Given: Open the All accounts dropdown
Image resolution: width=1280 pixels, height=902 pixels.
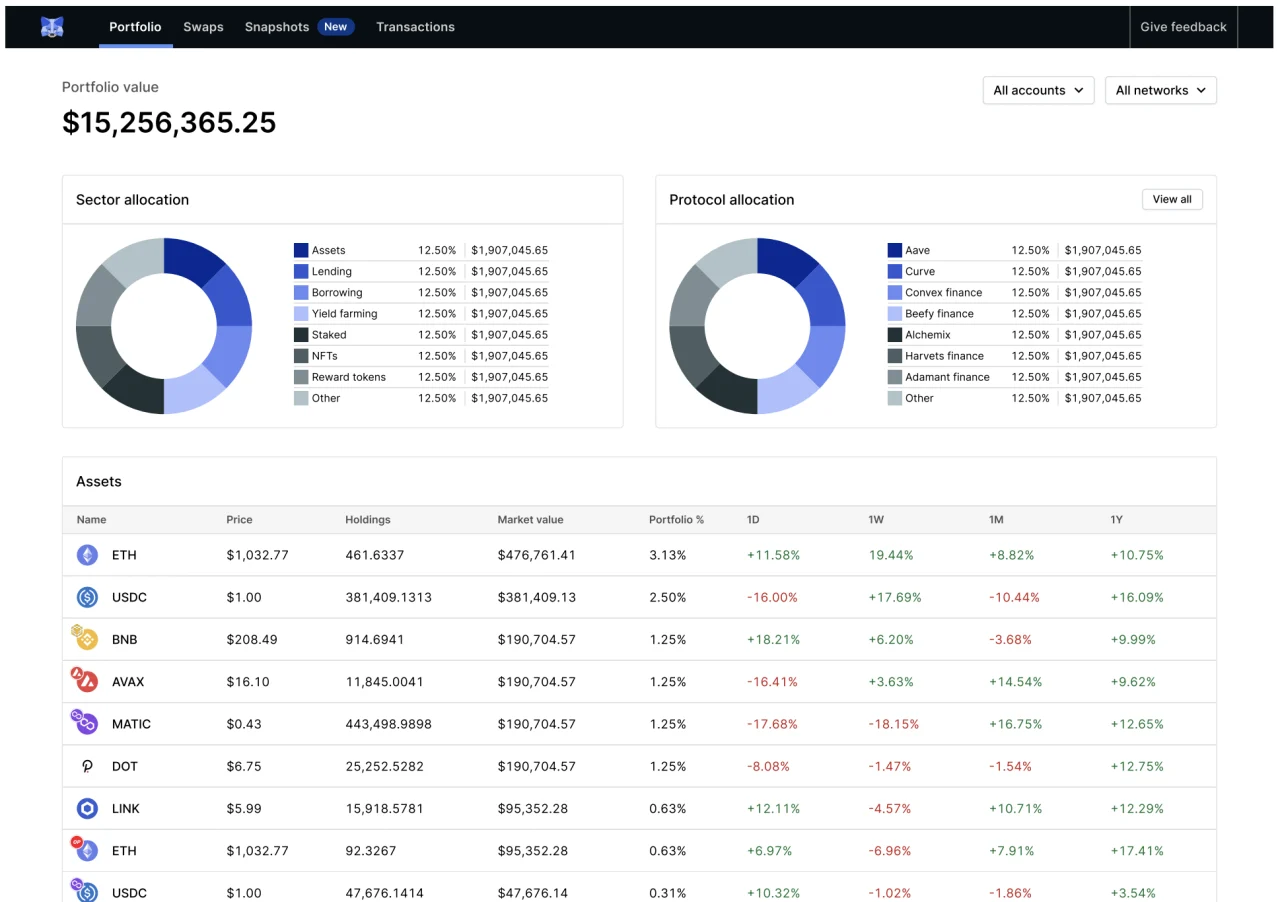Looking at the screenshot, I should pyautogui.click(x=1038, y=90).
